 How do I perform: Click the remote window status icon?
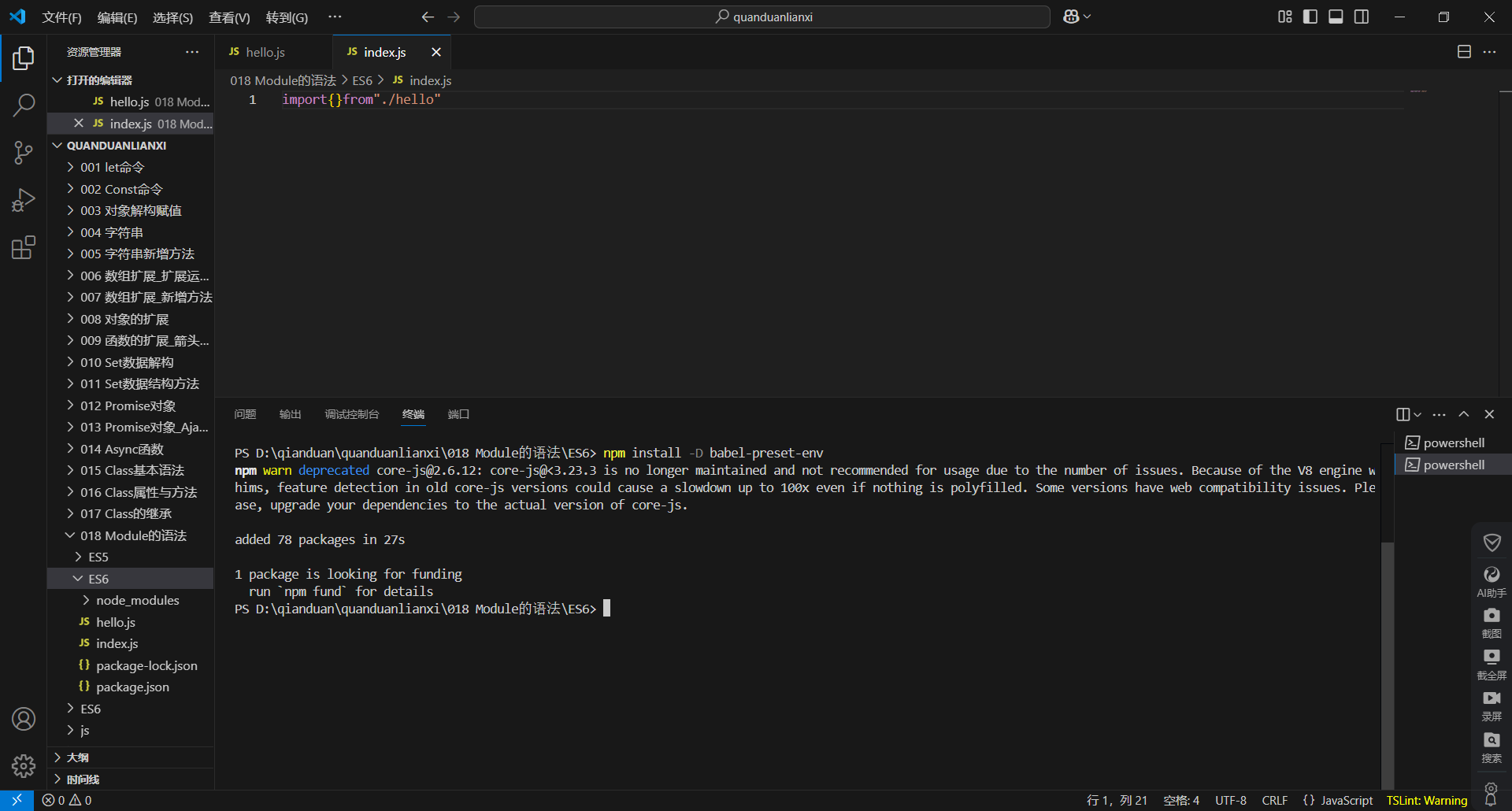[x=17, y=800]
